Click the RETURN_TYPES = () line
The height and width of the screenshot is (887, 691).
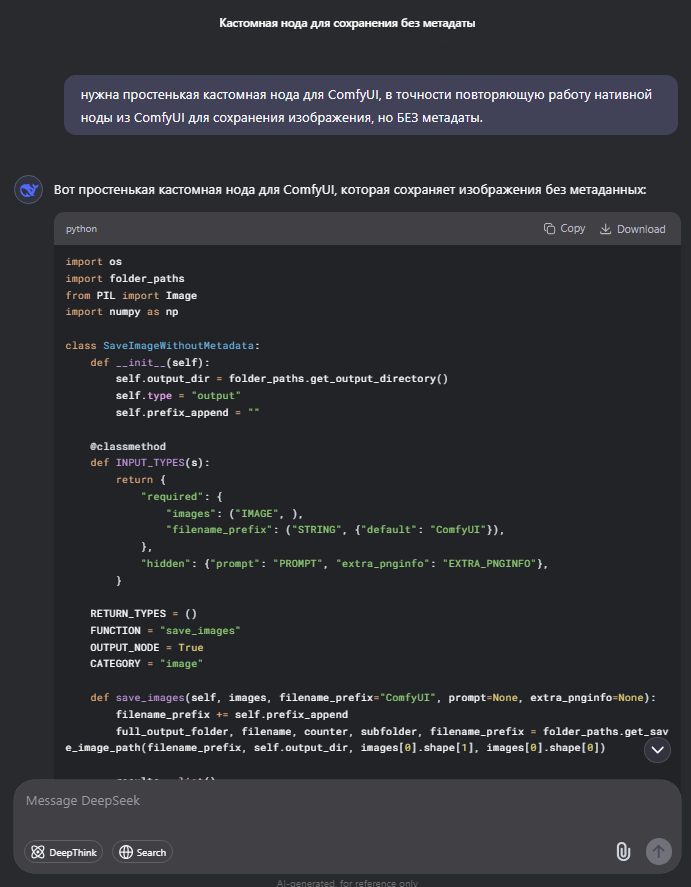pyautogui.click(x=144, y=614)
